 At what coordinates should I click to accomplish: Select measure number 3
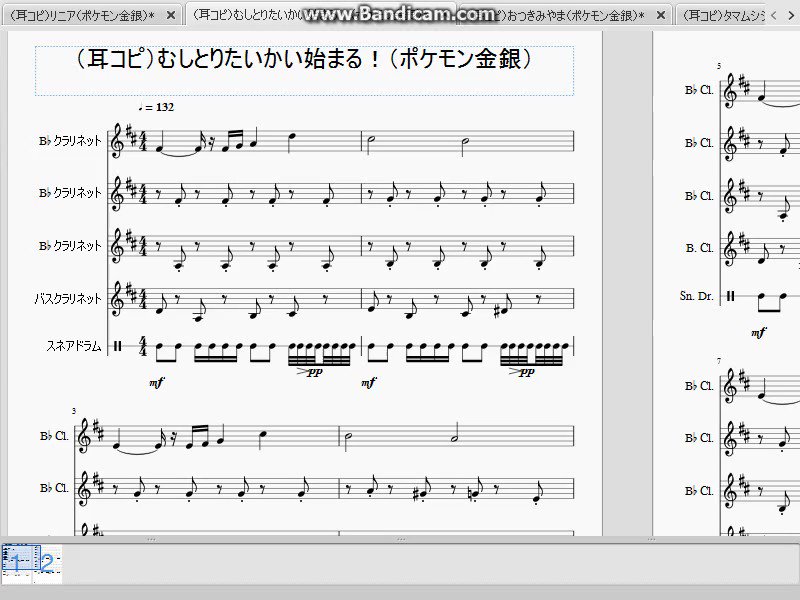click(74, 411)
